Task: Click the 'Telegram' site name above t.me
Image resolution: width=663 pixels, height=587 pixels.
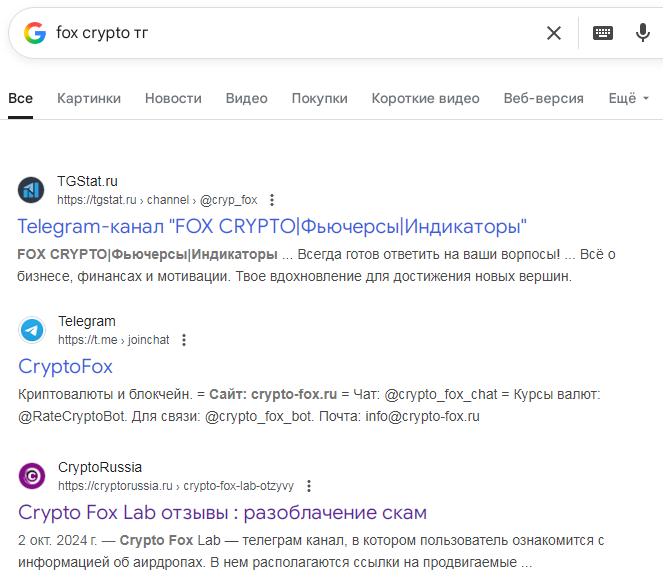Action: pos(87,321)
